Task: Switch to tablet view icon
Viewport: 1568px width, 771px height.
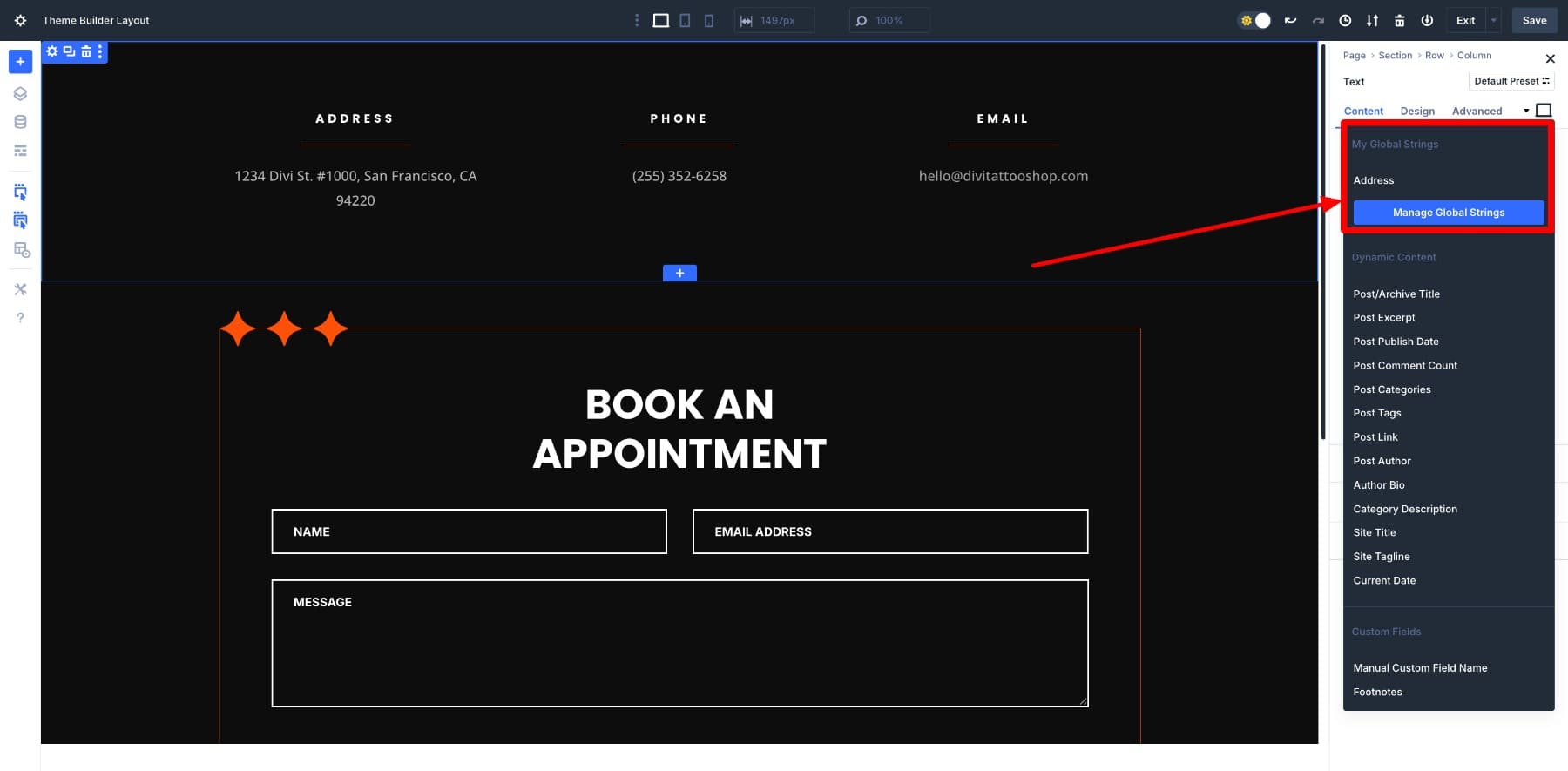Action: 685,21
